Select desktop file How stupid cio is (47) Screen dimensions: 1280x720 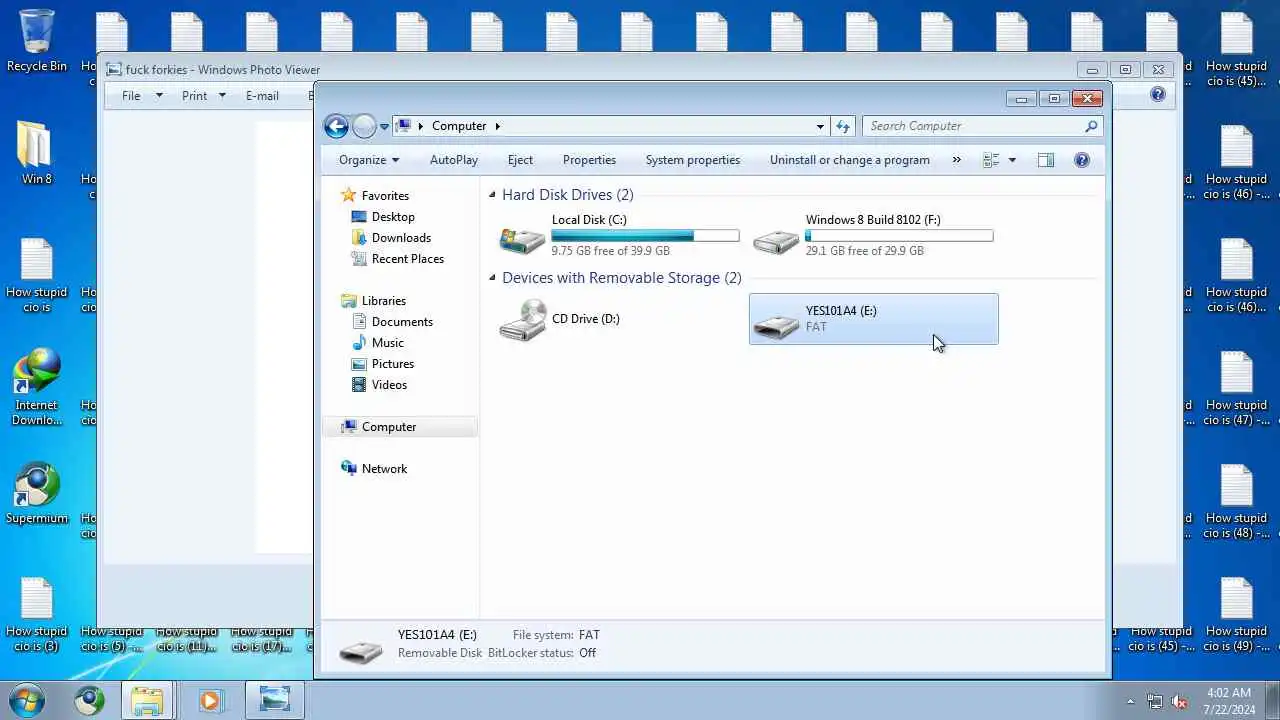point(1237,388)
